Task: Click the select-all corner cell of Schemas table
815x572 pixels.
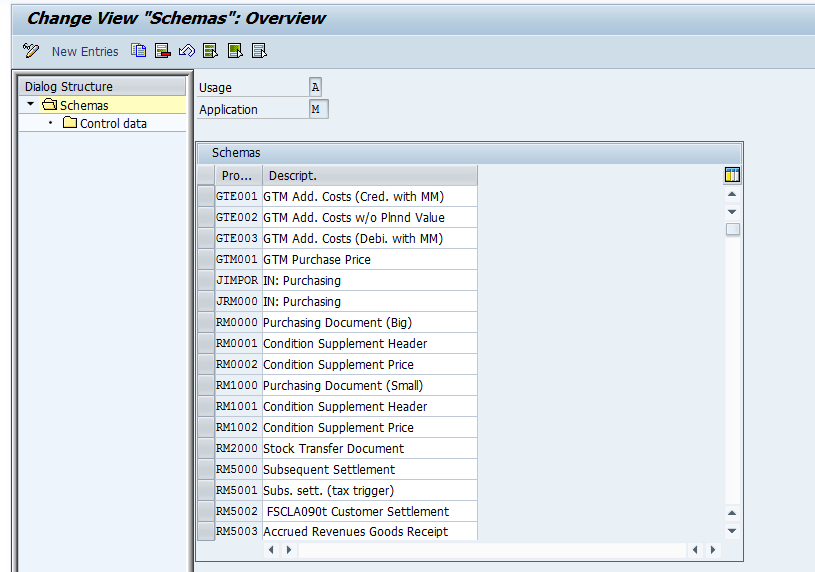Action: coord(206,176)
